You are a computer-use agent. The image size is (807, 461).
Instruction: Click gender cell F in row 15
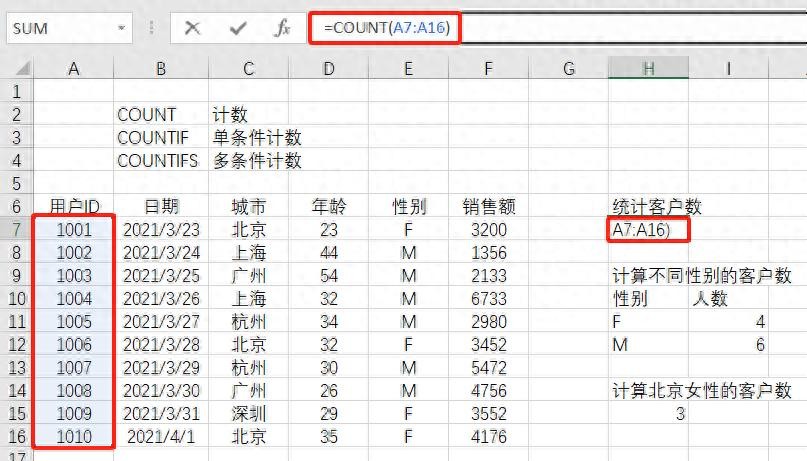pos(408,413)
